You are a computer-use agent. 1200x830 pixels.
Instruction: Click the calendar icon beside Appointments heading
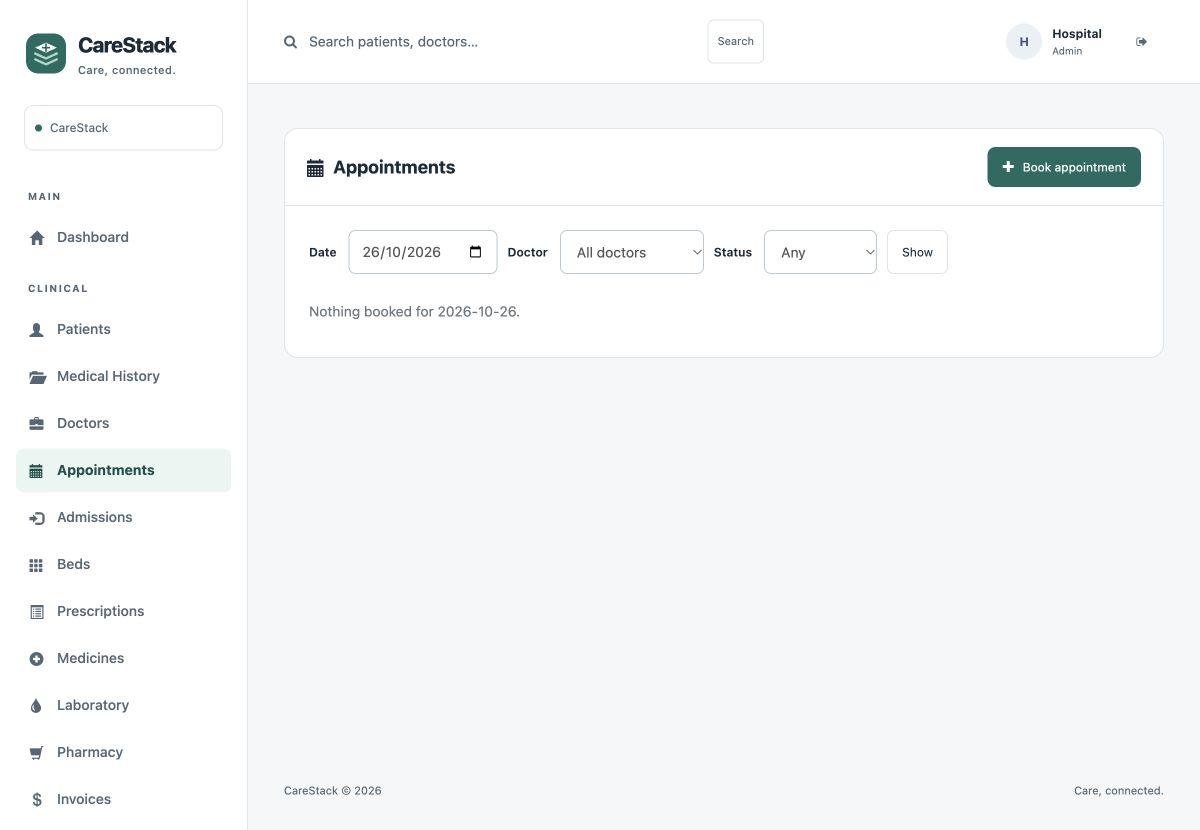(x=315, y=168)
